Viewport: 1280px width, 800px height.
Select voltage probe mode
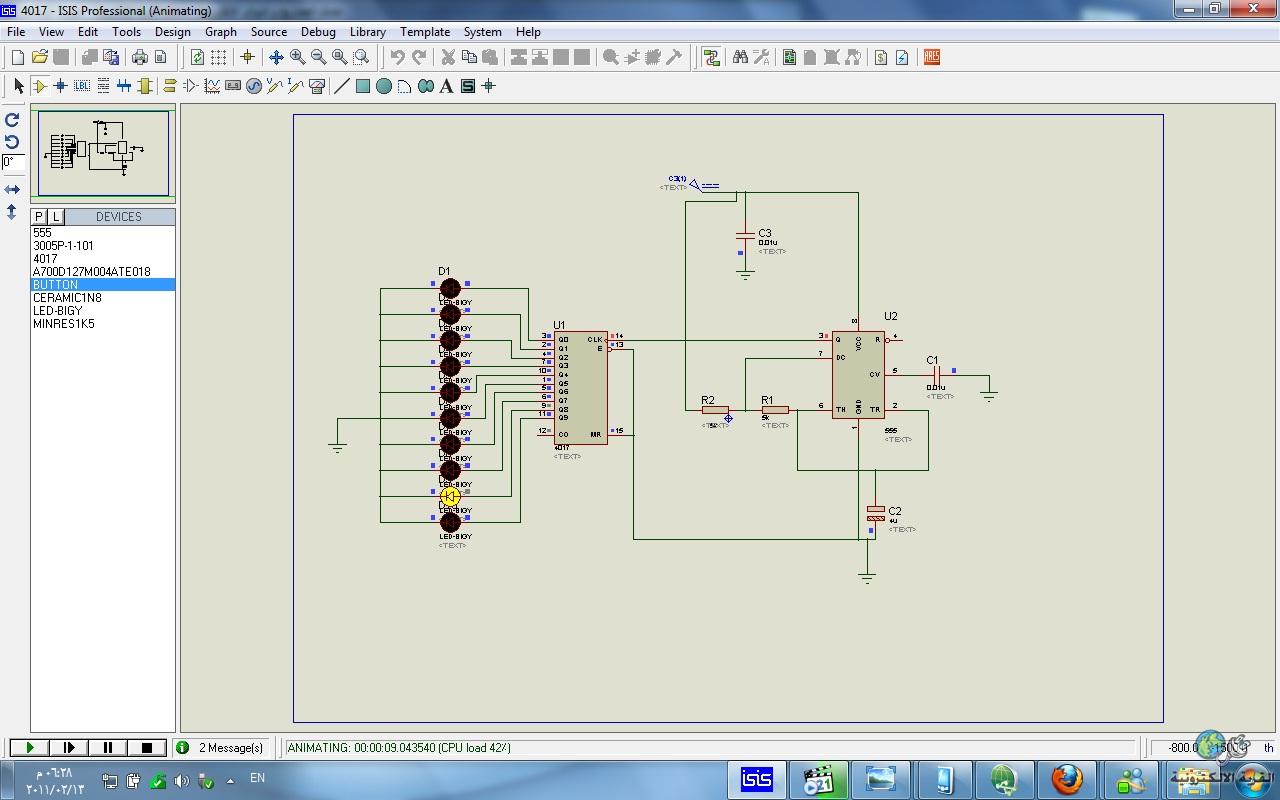(275, 87)
